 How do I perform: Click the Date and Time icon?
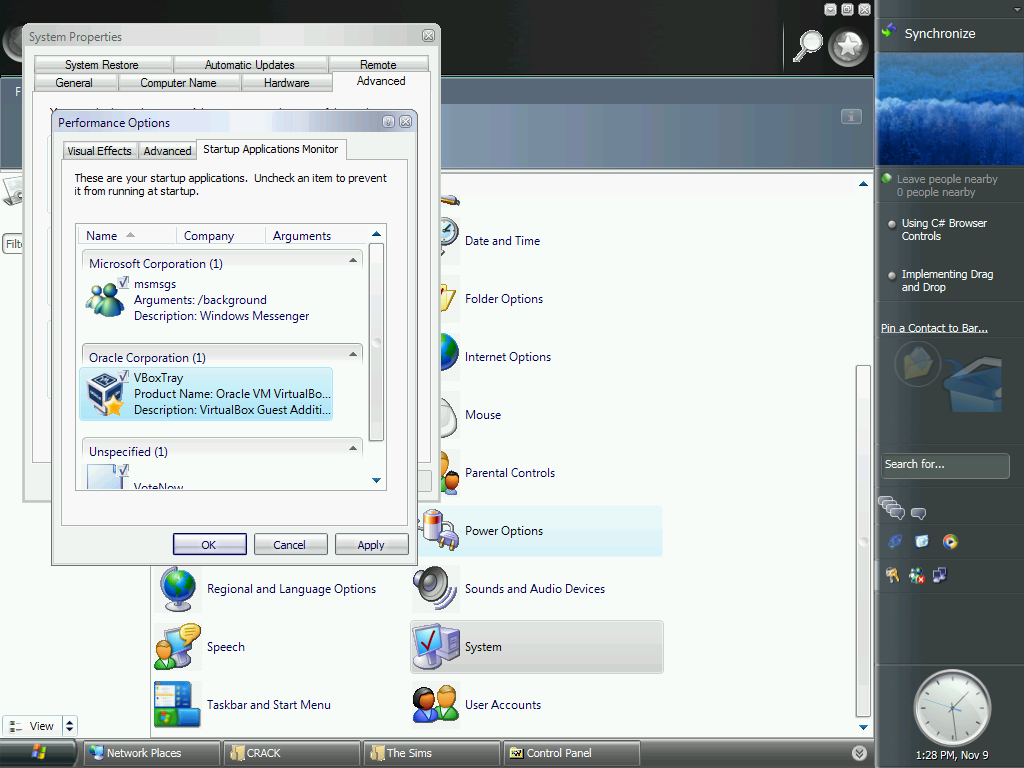pos(447,240)
